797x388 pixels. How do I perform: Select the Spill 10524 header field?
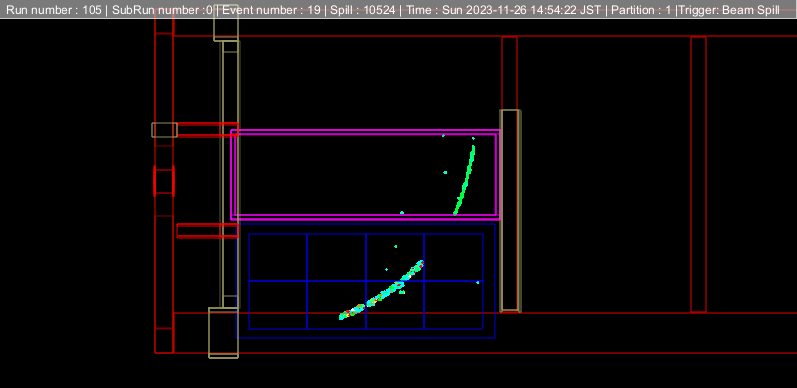(x=362, y=10)
